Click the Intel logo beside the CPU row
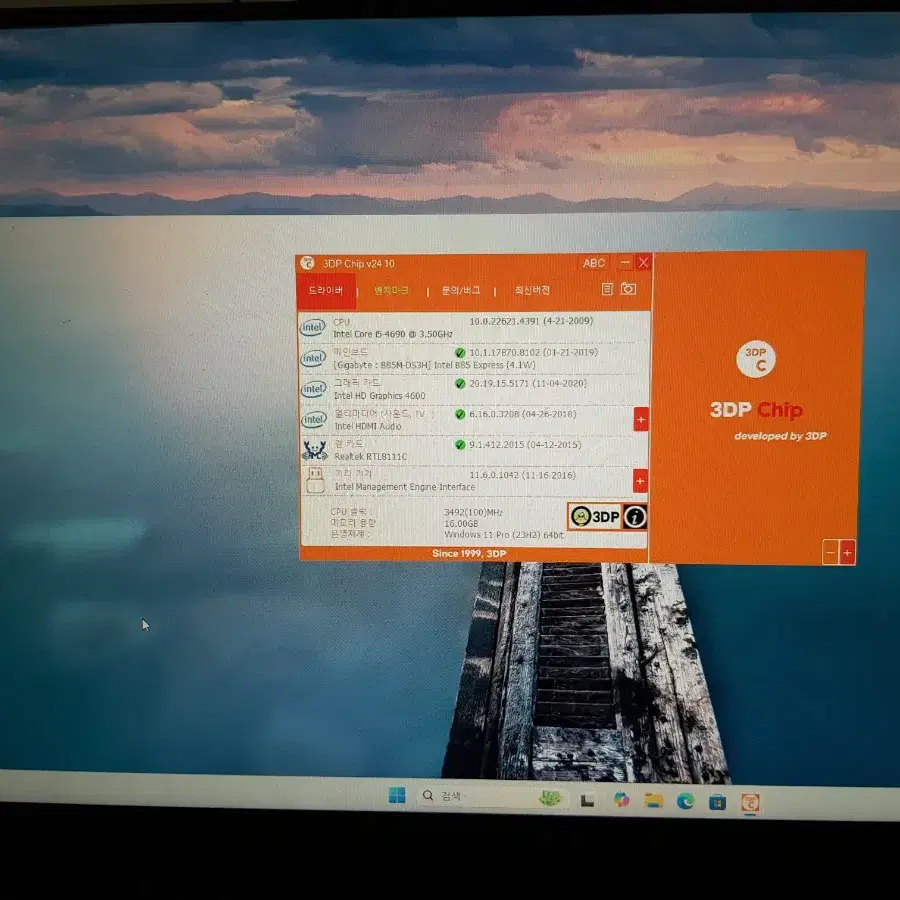Image resolution: width=900 pixels, height=900 pixels. pos(312,327)
